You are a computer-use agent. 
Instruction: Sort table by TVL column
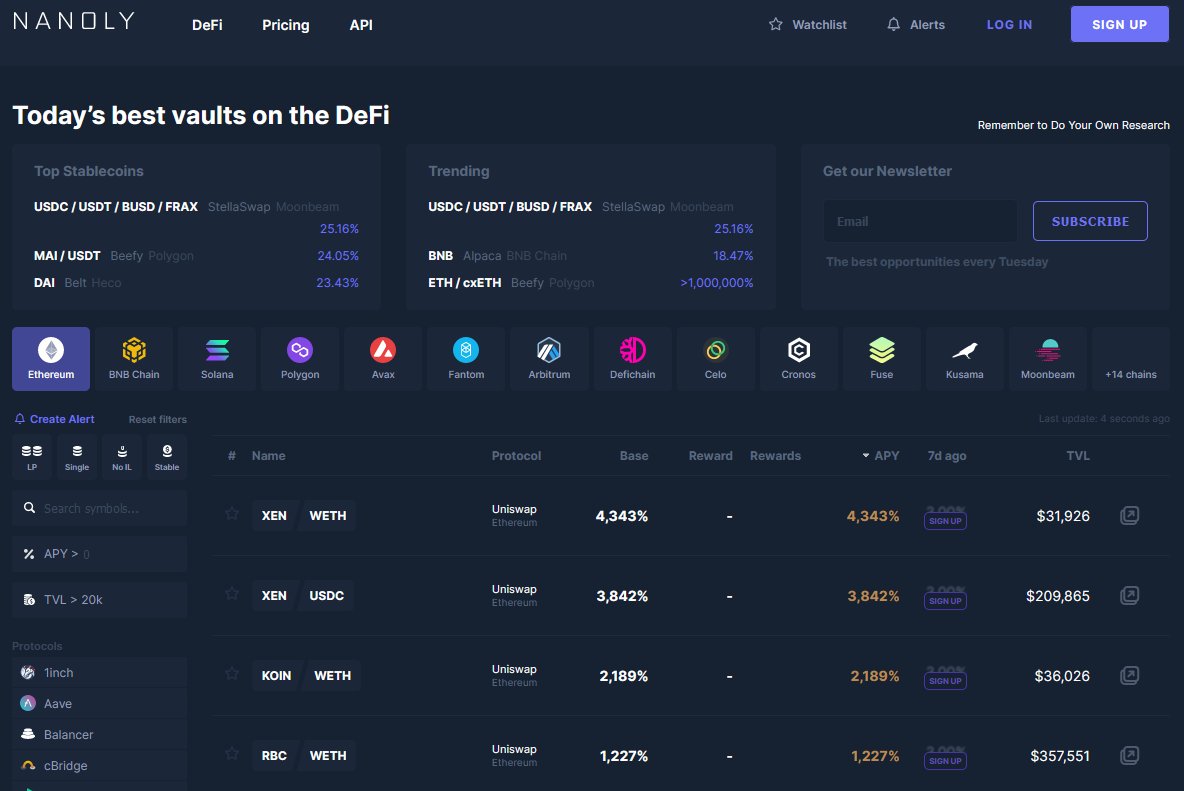coord(1078,456)
